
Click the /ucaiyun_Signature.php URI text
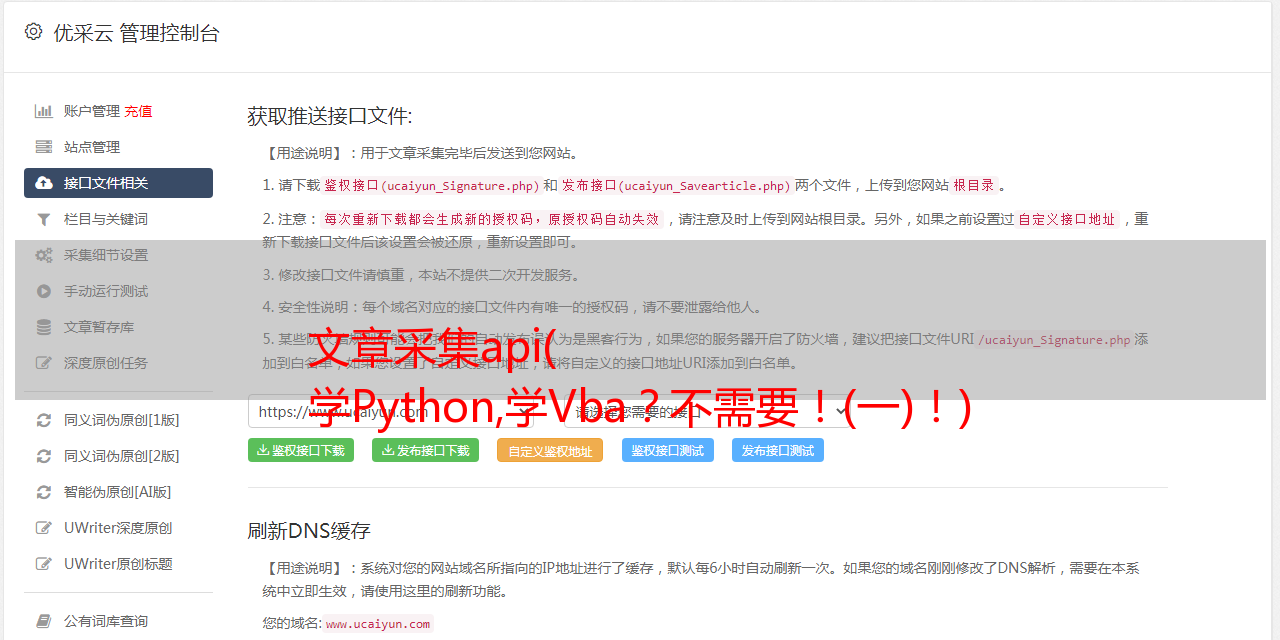pyautogui.click(x=1054, y=339)
